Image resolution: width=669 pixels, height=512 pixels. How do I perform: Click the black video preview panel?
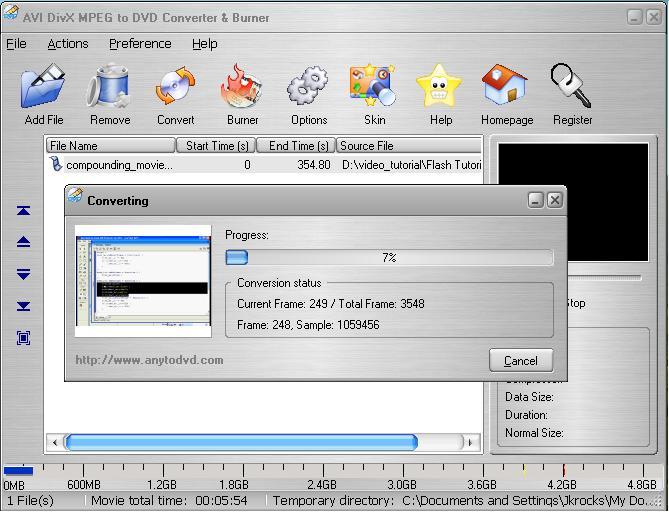(x=573, y=202)
